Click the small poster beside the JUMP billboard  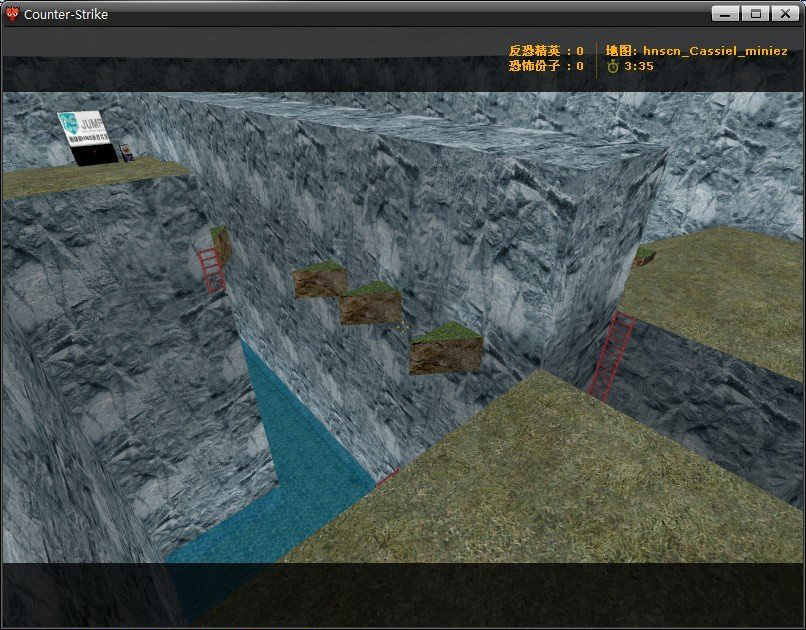click(126, 153)
